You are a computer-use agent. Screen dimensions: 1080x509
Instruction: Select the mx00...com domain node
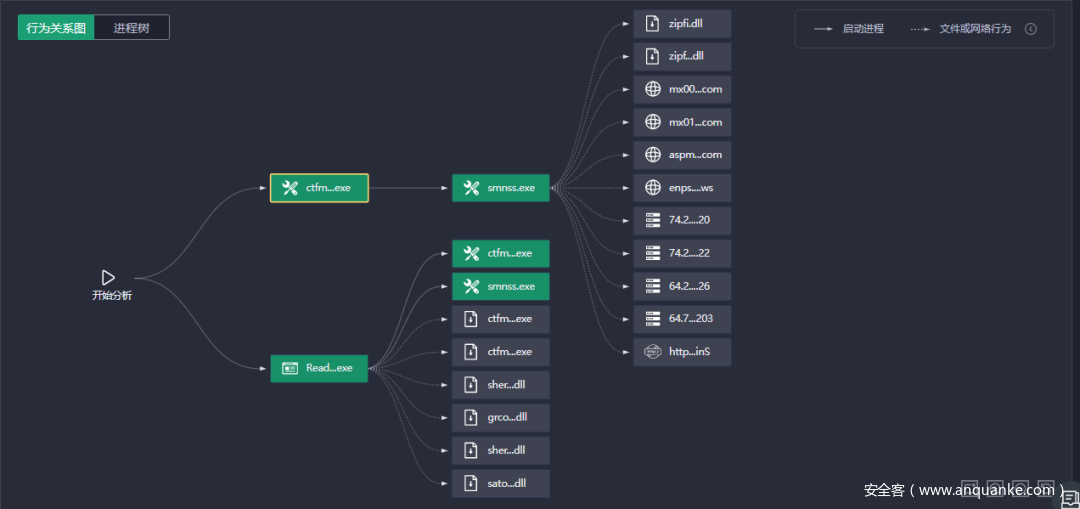(x=682, y=89)
